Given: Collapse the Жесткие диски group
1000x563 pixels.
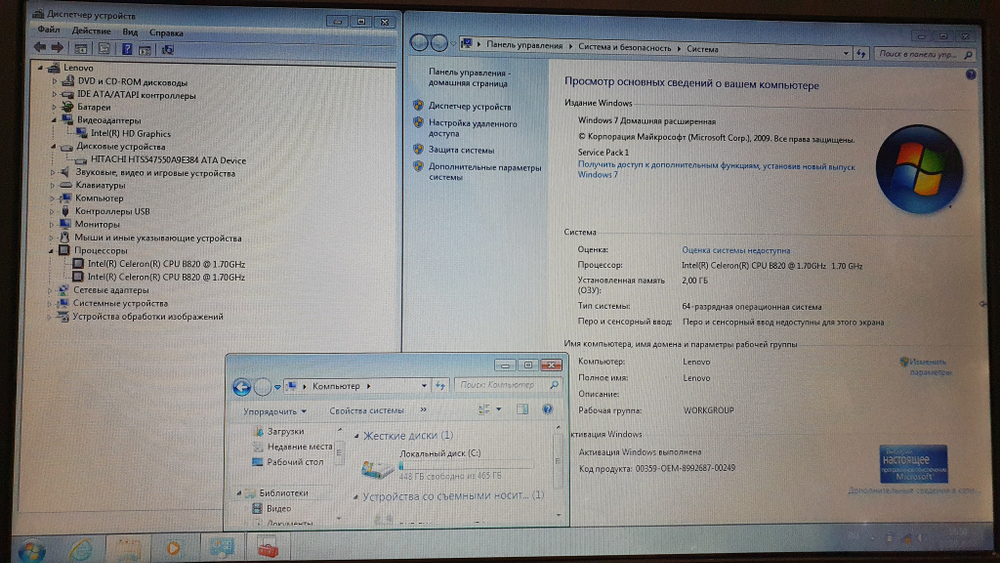Looking at the screenshot, I should coord(357,435).
